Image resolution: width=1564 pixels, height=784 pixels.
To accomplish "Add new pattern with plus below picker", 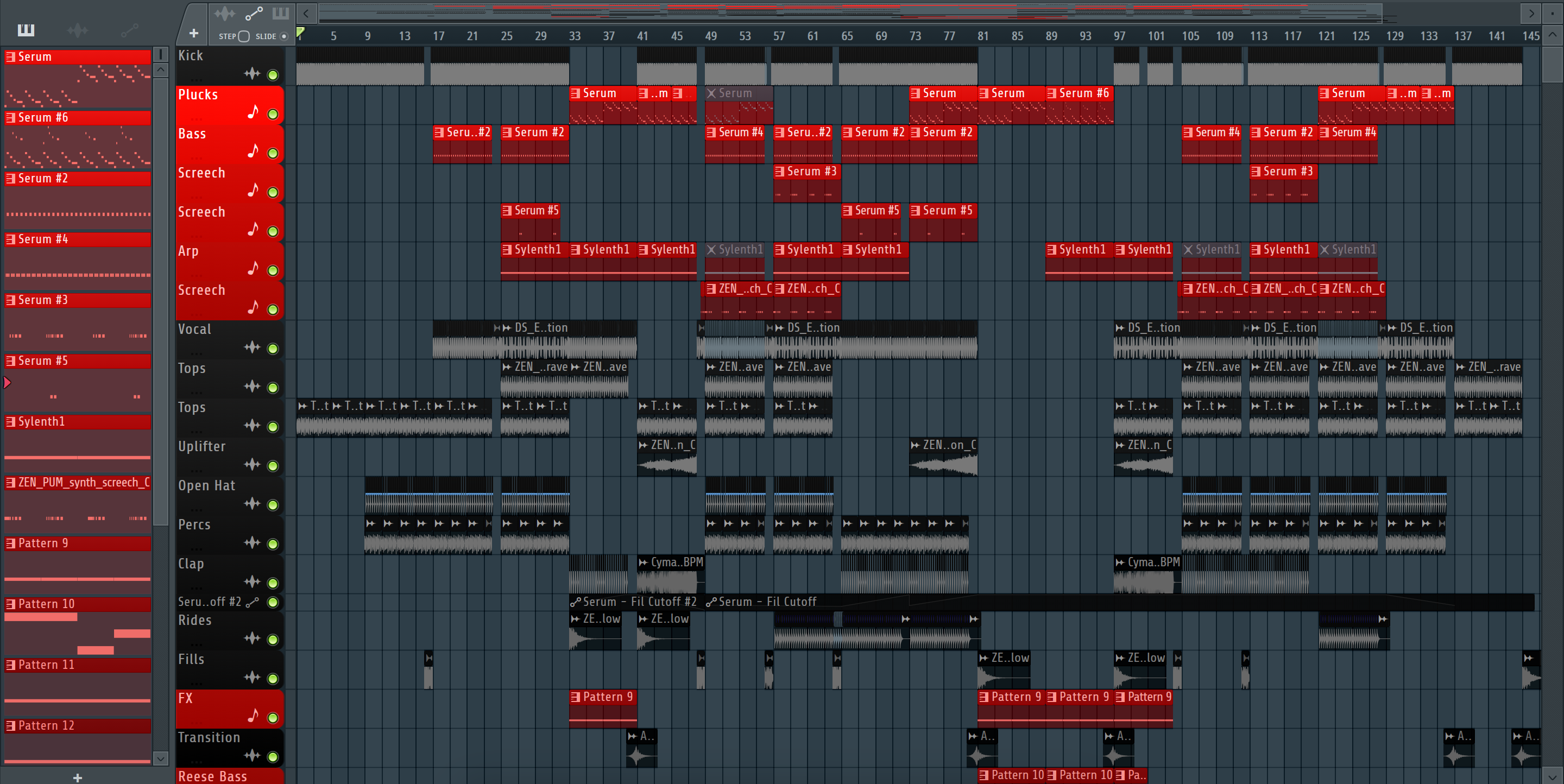I will click(78, 777).
